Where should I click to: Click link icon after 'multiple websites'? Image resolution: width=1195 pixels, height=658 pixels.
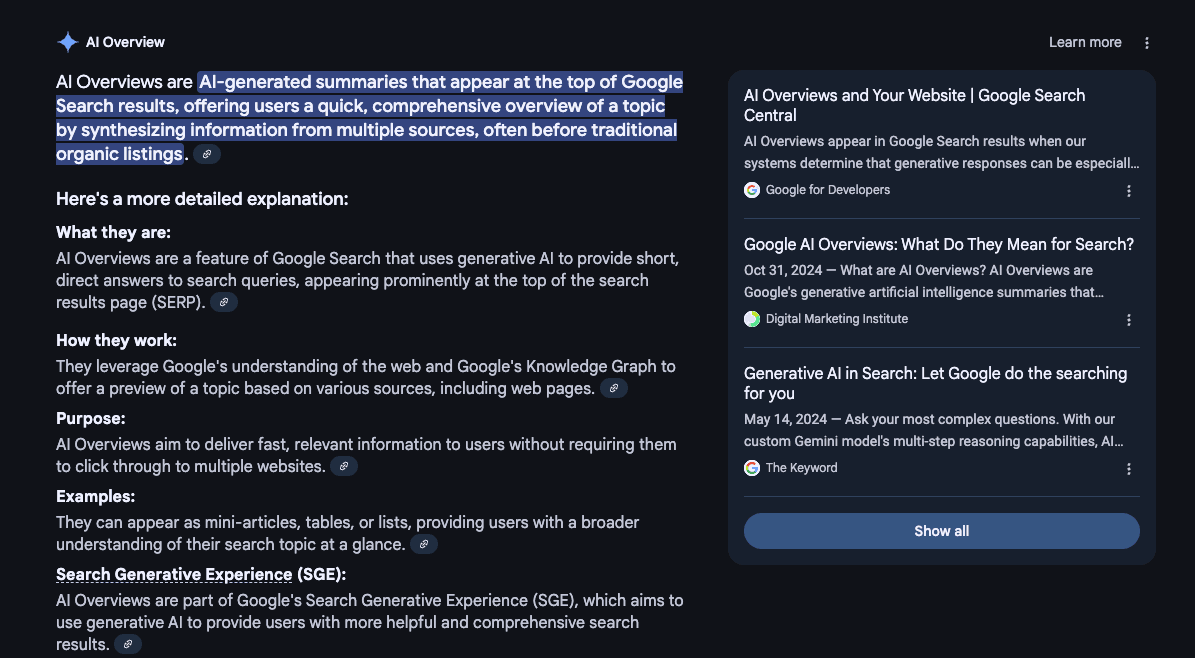[344, 466]
